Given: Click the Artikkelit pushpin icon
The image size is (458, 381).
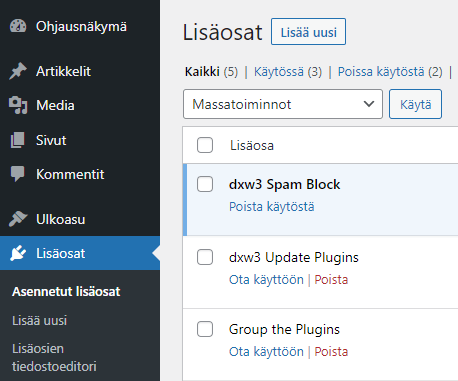Looking at the screenshot, I should (x=18, y=71).
